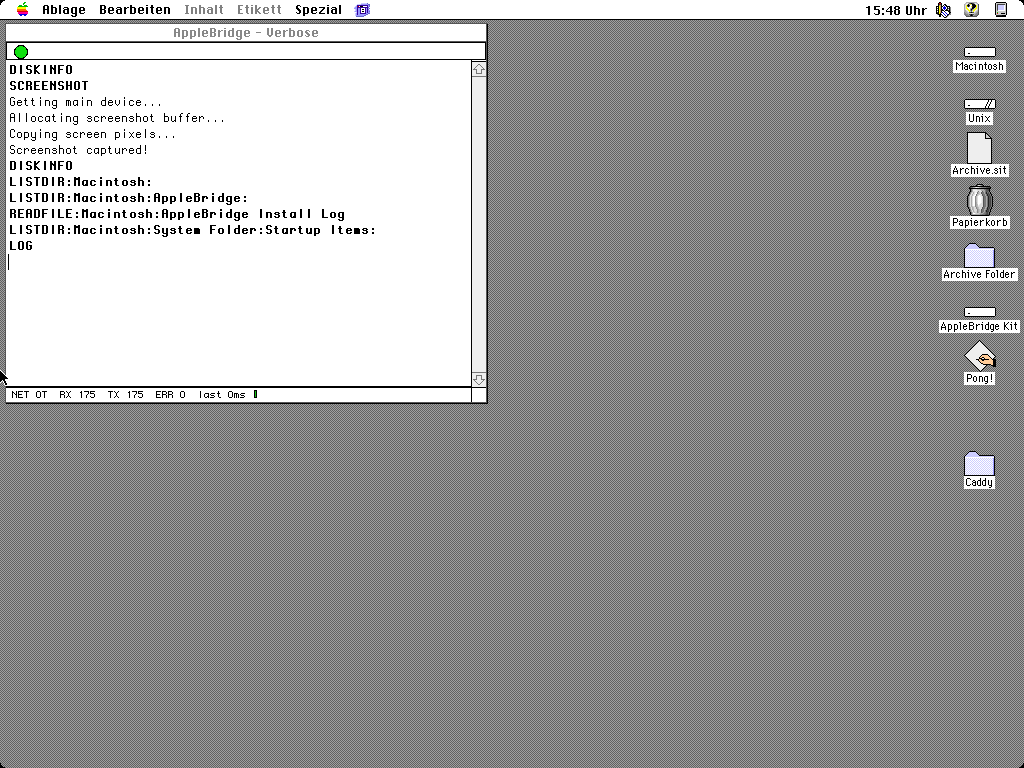This screenshot has width=1024, height=768.
Task: Click 'Screenshot captured!' line
Action: 78,150
